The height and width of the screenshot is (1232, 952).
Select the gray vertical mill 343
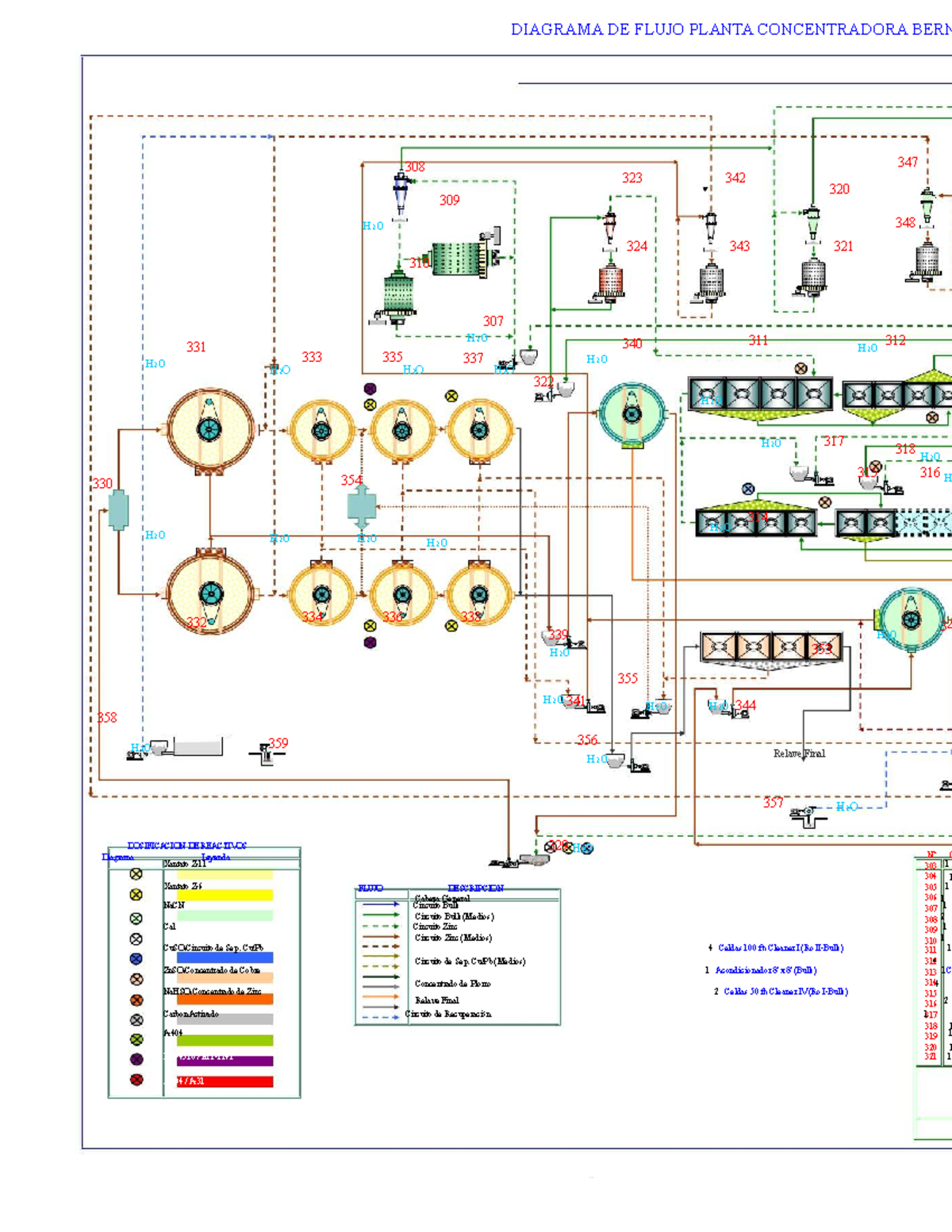pos(711,284)
